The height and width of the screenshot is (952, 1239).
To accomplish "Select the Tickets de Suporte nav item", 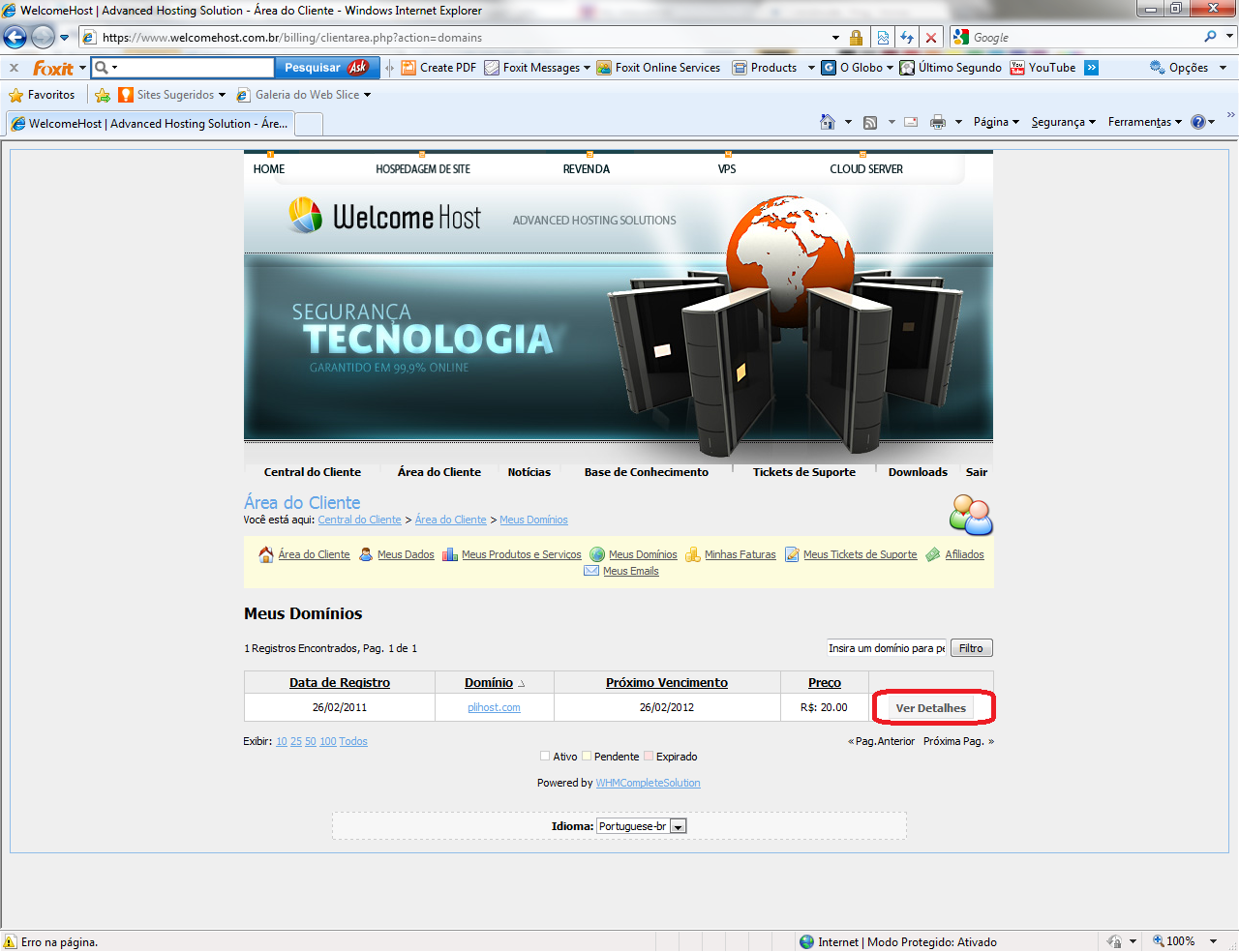I will click(x=803, y=472).
